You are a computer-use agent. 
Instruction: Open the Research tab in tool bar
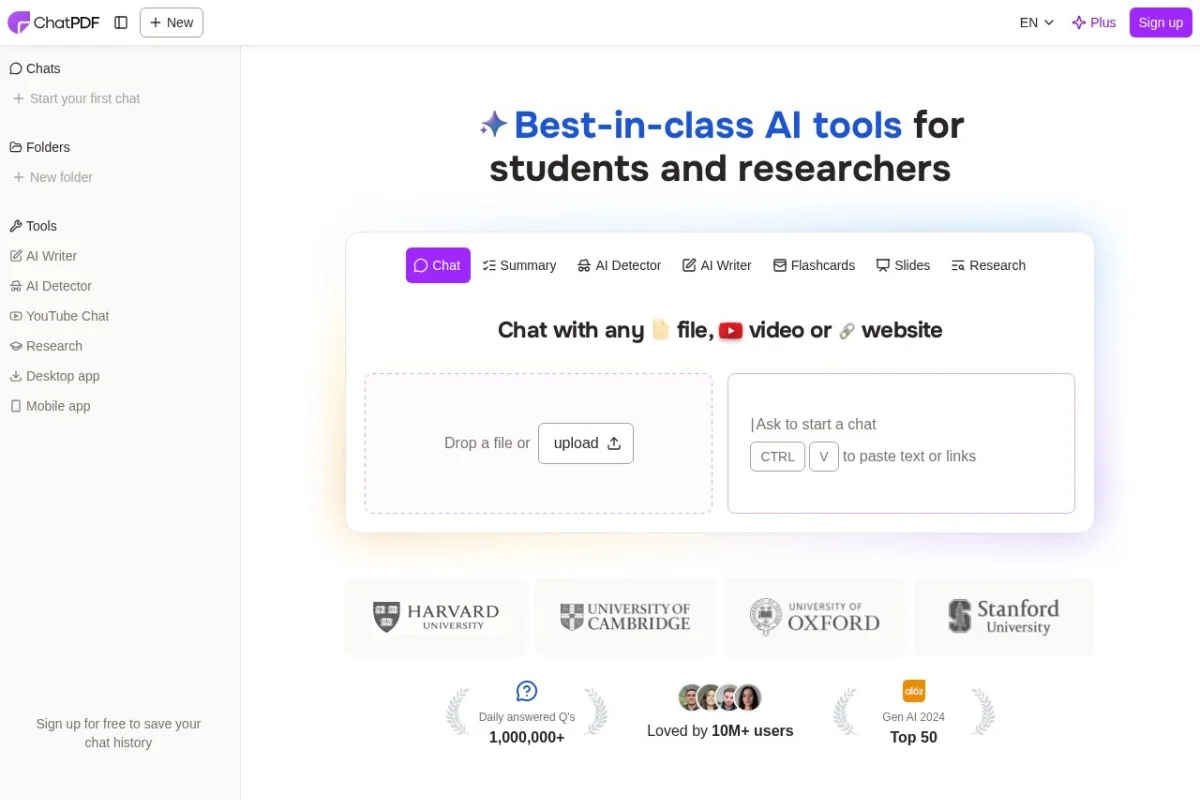click(x=988, y=265)
